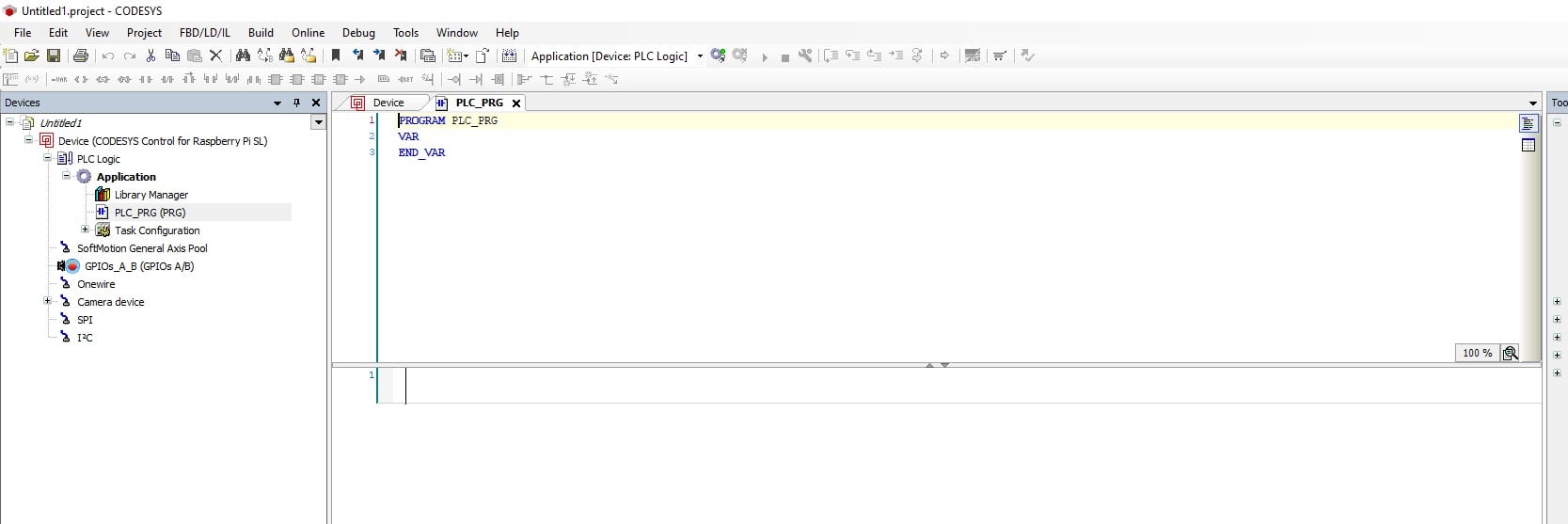Expand the Task Configuration node

(86, 230)
